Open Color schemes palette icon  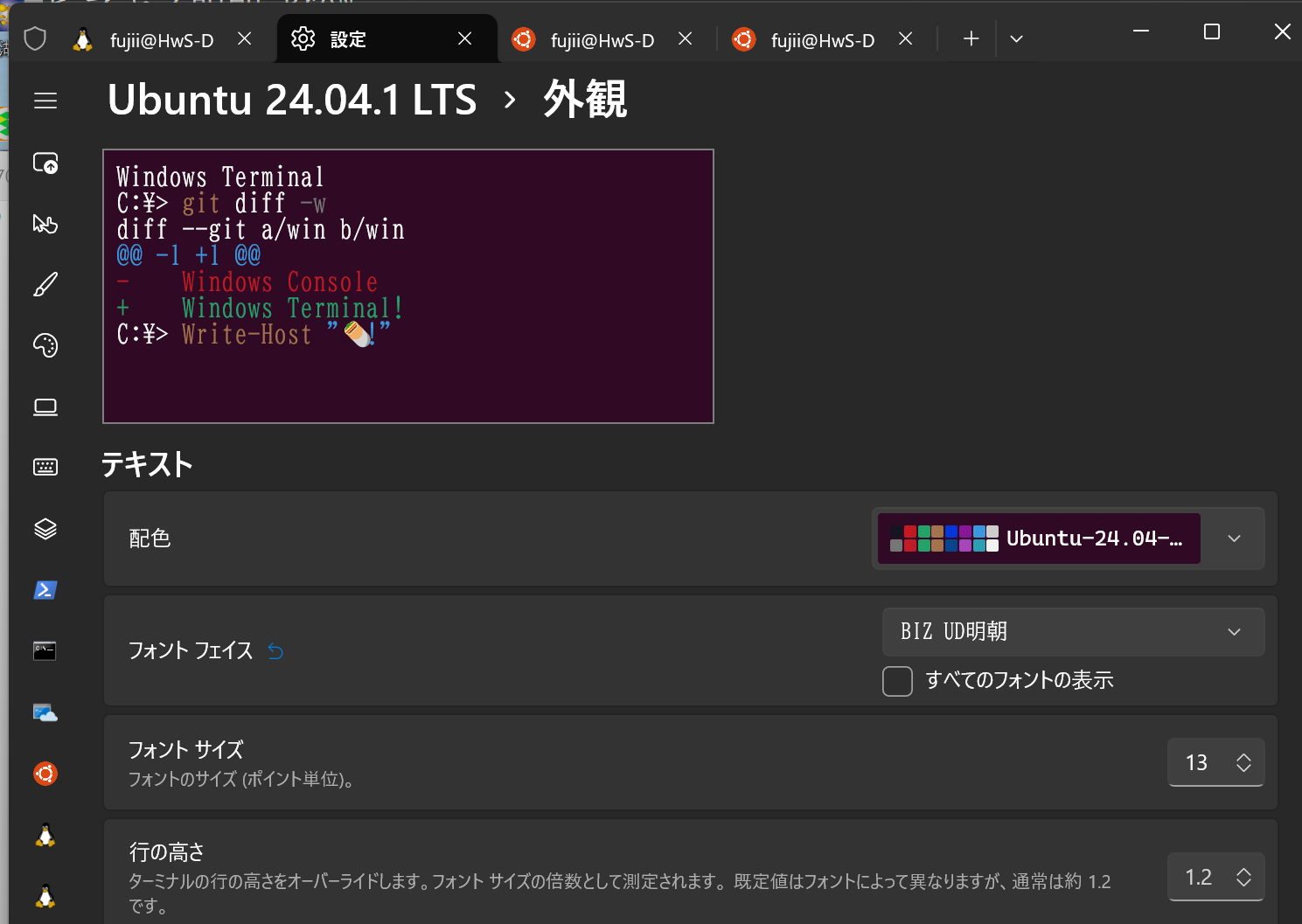point(45,345)
